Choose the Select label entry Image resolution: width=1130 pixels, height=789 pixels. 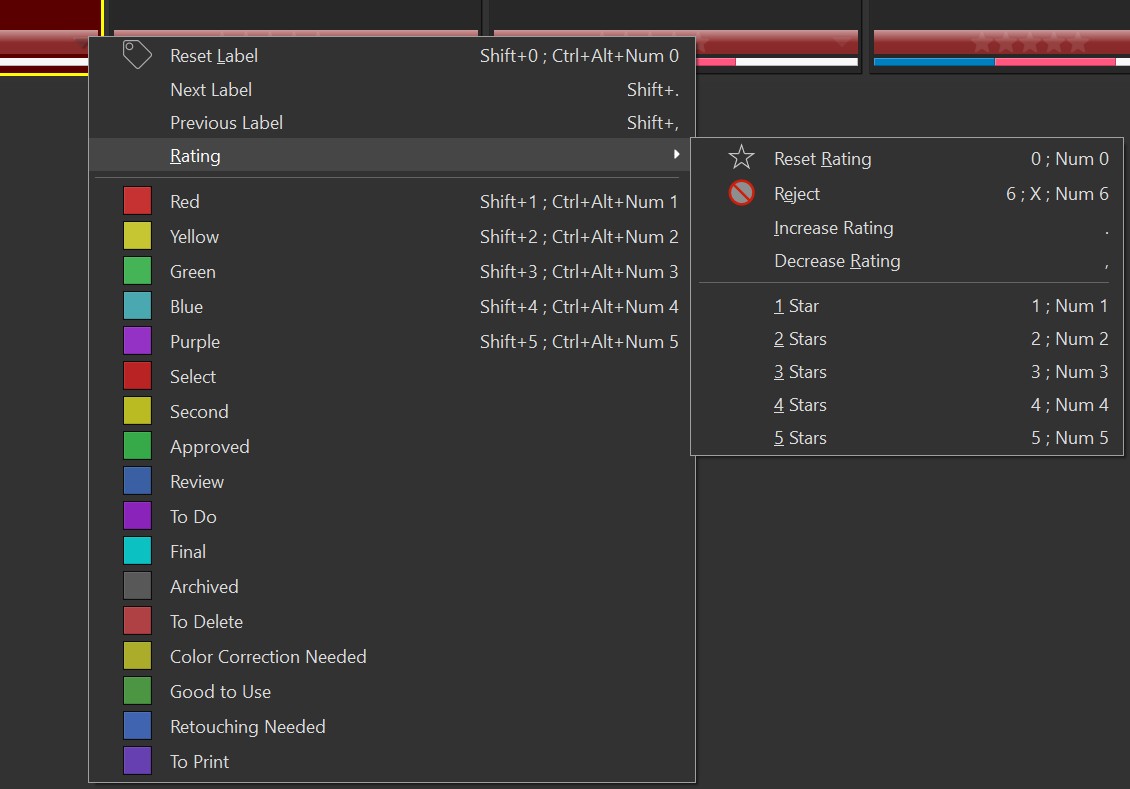(x=391, y=376)
